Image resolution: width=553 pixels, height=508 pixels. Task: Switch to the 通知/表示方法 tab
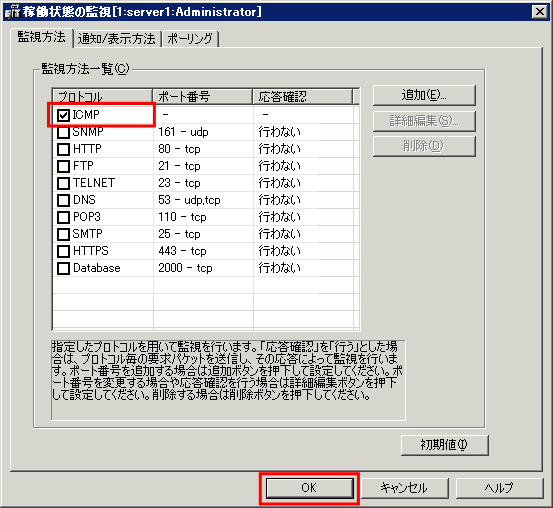pyautogui.click(x=117, y=39)
